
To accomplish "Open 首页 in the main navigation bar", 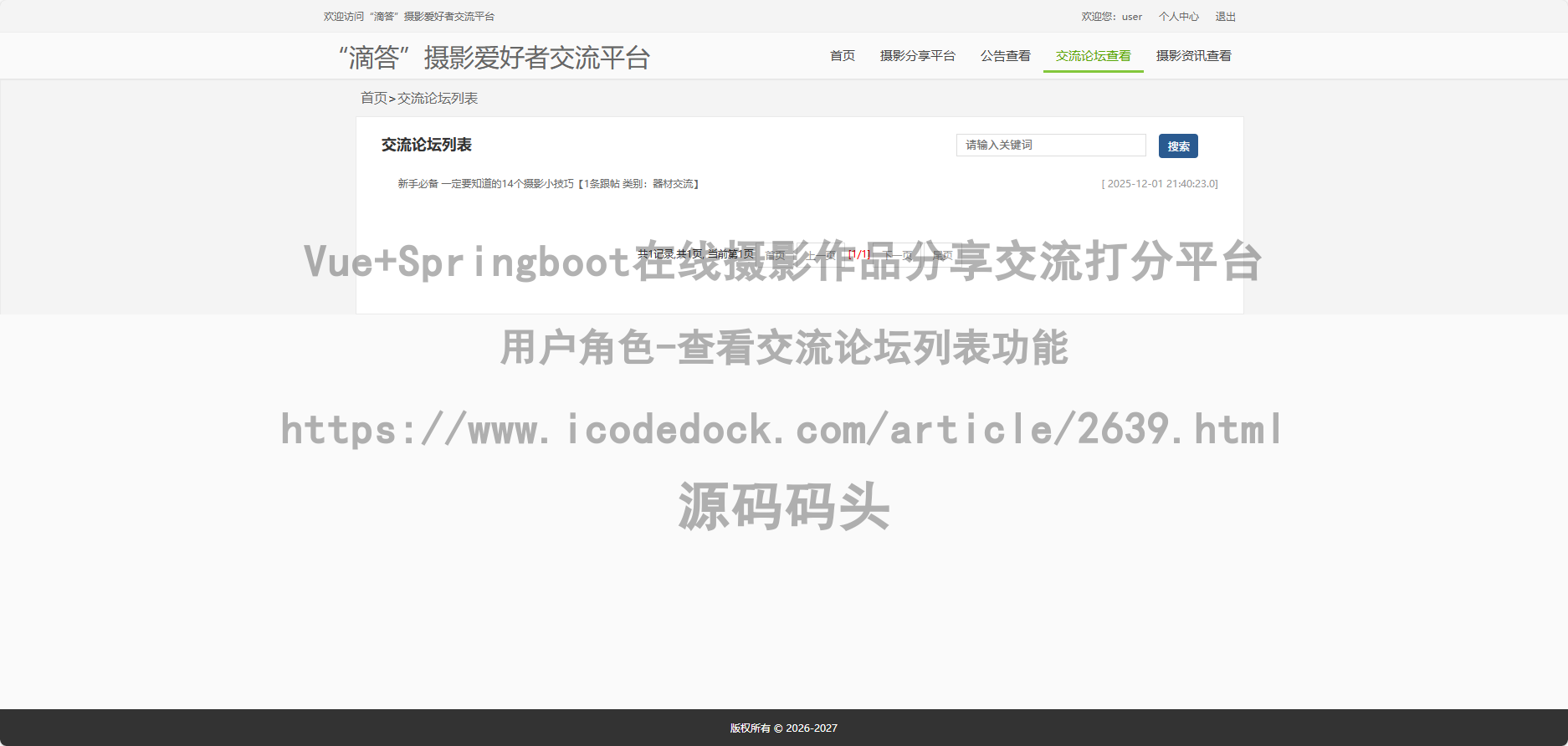I will [842, 56].
